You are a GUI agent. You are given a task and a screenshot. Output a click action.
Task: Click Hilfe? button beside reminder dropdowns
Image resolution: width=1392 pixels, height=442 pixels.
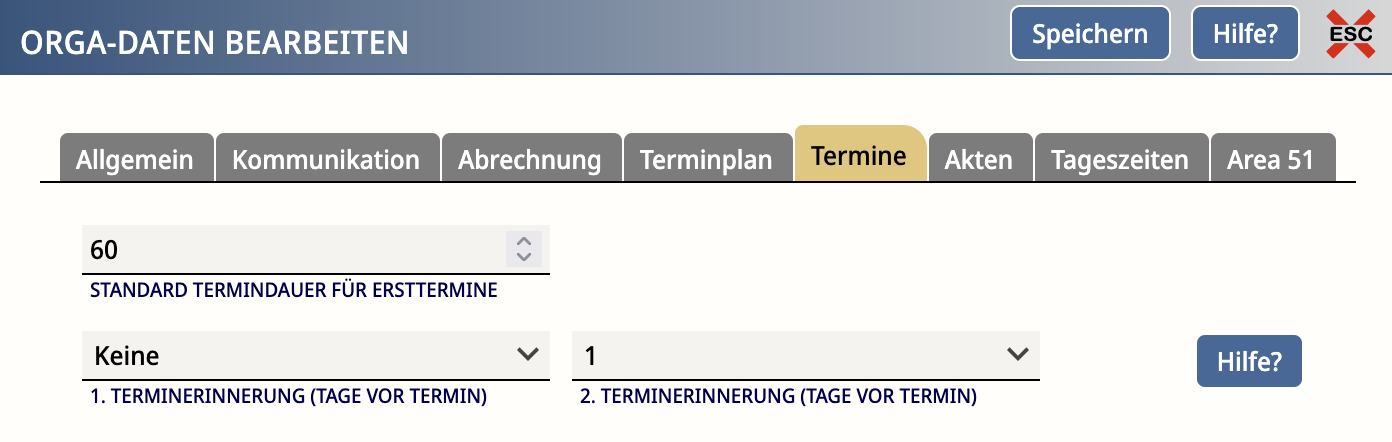coord(1249,361)
